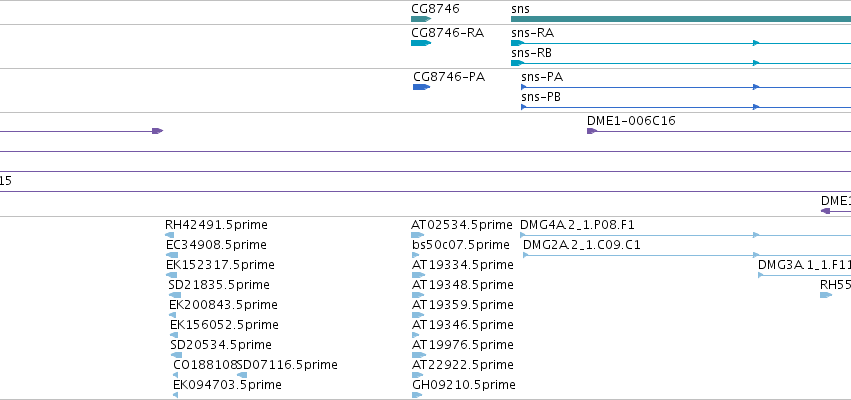This screenshot has width=851, height=400.
Task: Select the DME1-006C16 purple start marker
Action: point(592,131)
